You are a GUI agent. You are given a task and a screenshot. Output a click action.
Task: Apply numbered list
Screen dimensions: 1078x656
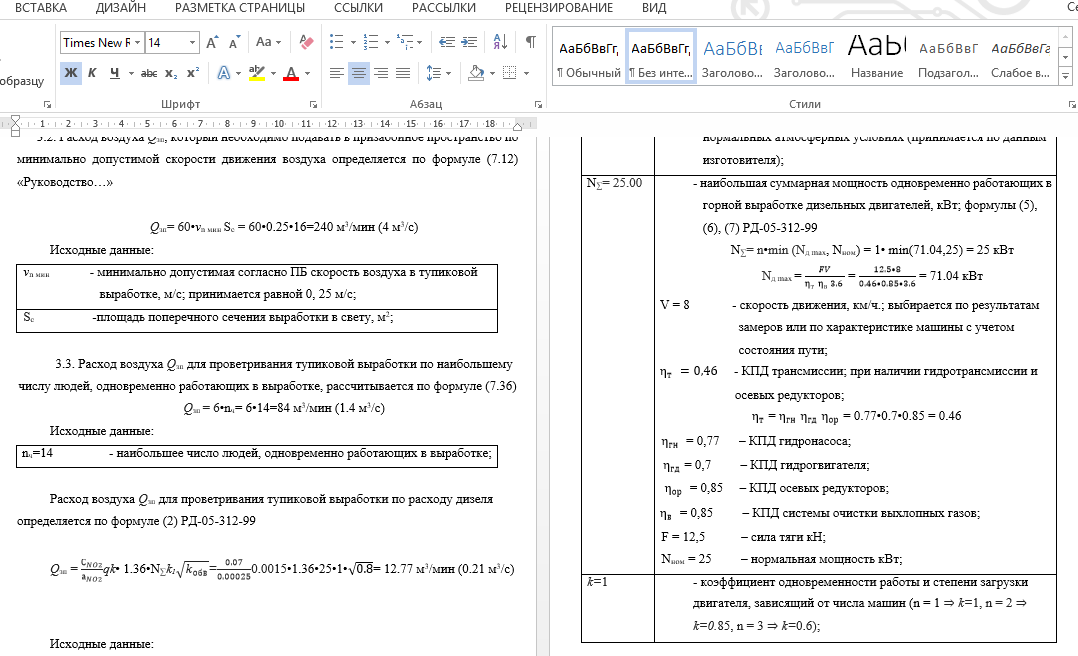(x=371, y=43)
